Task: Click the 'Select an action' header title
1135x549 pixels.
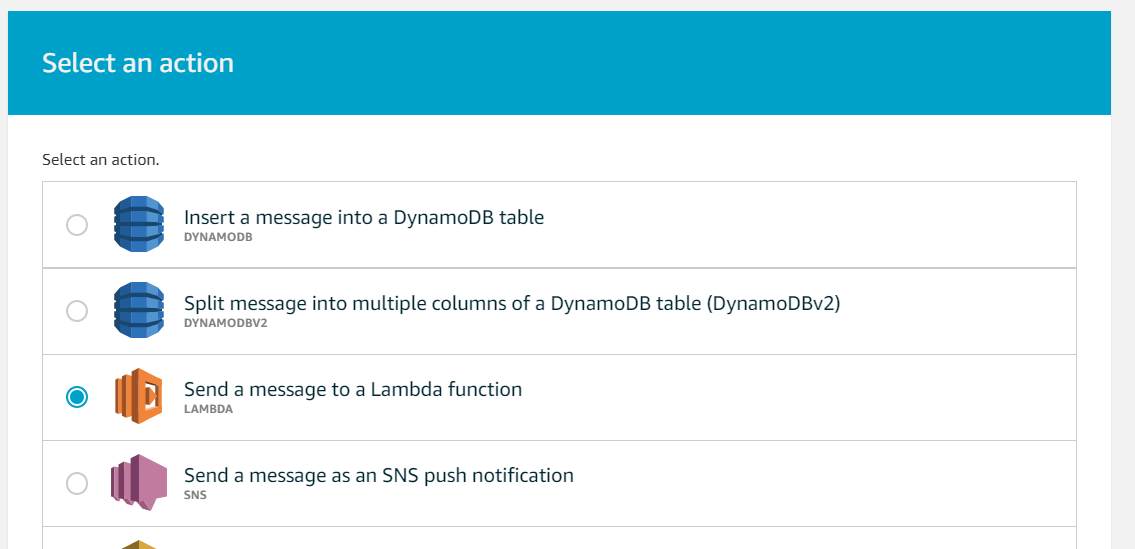Action: [x=138, y=63]
